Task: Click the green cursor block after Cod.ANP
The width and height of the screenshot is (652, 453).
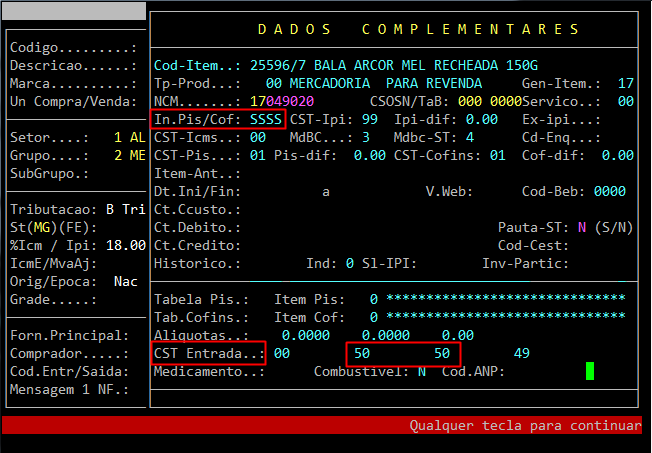Action: tap(590, 371)
